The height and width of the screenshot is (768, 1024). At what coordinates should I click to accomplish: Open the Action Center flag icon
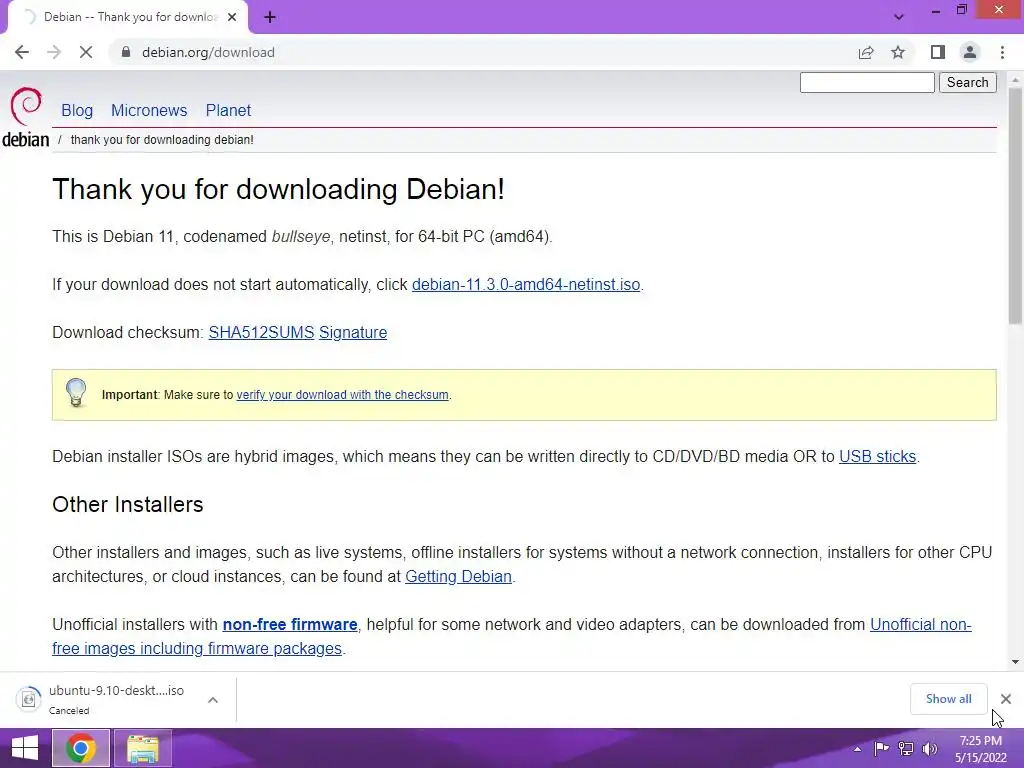[x=881, y=749]
